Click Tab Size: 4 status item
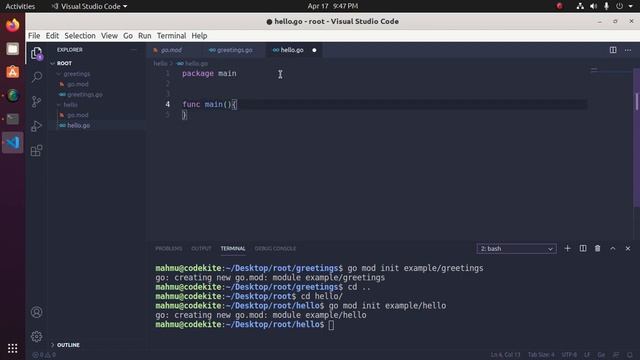The image size is (640, 360). click(541, 355)
